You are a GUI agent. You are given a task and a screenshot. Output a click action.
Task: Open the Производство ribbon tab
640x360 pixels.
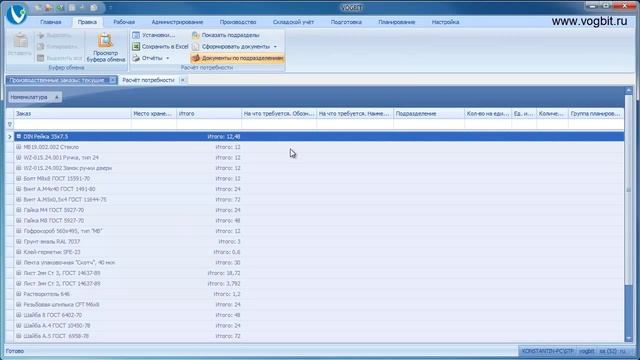pyautogui.click(x=238, y=22)
